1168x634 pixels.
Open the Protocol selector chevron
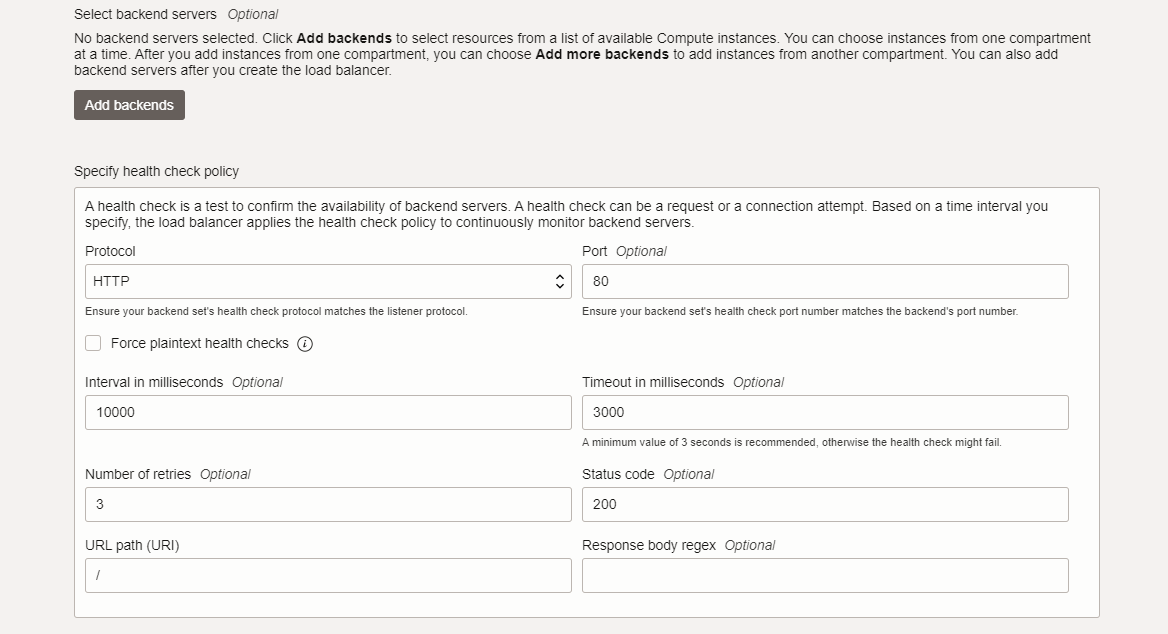559,281
